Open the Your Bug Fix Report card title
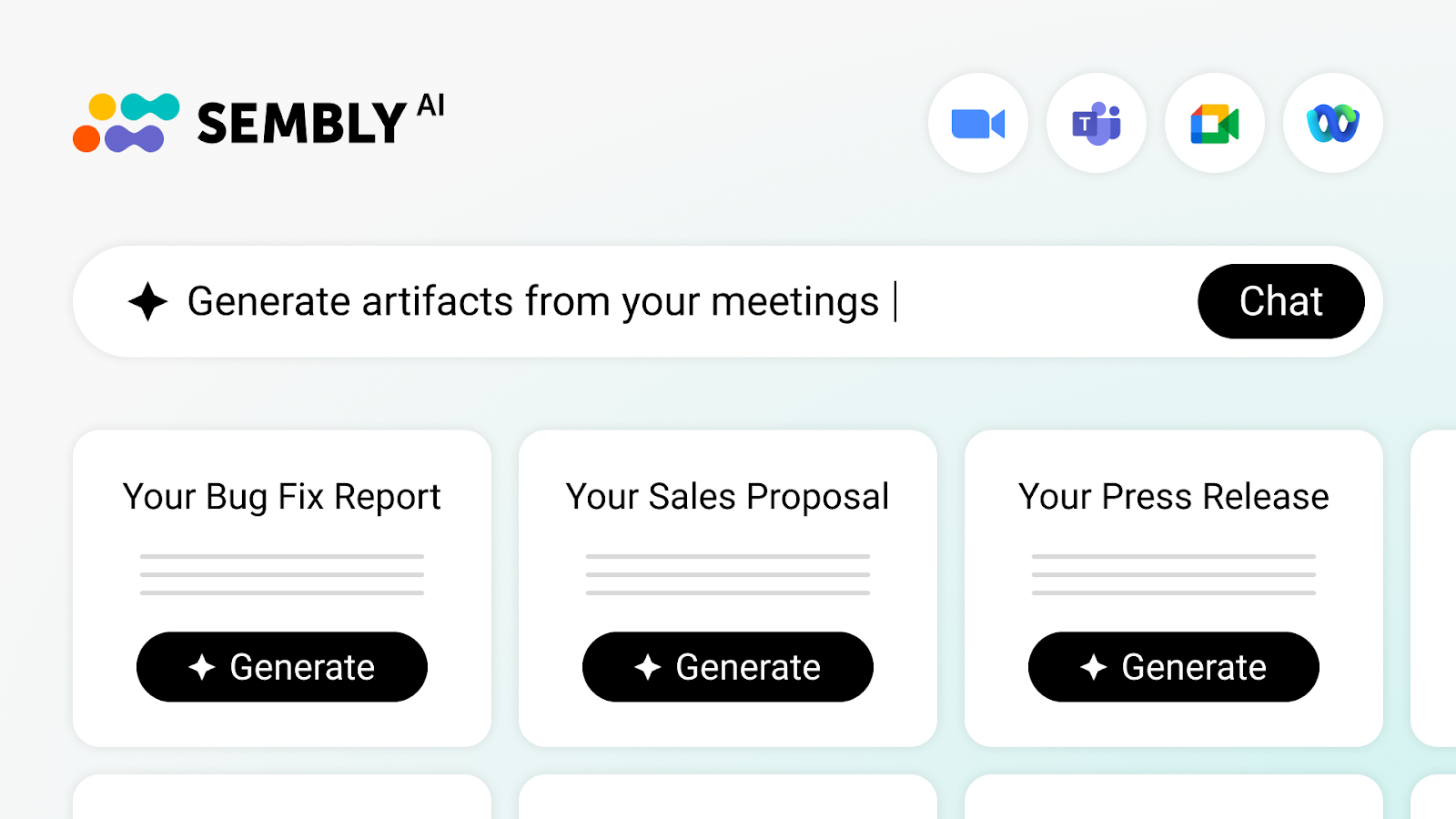This screenshot has width=1456, height=819. 282,498
